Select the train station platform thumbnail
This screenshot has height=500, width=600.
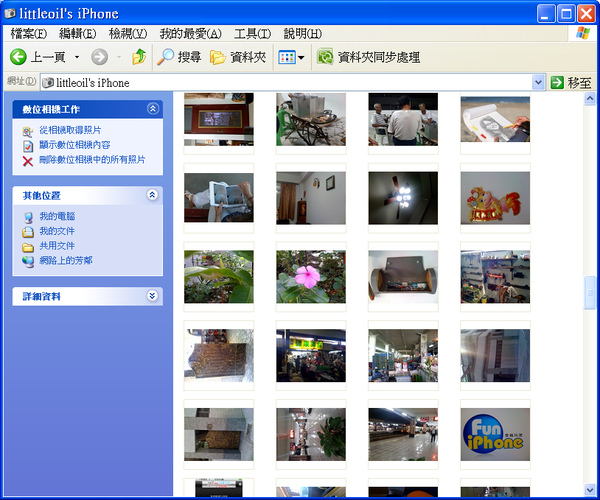403,434
